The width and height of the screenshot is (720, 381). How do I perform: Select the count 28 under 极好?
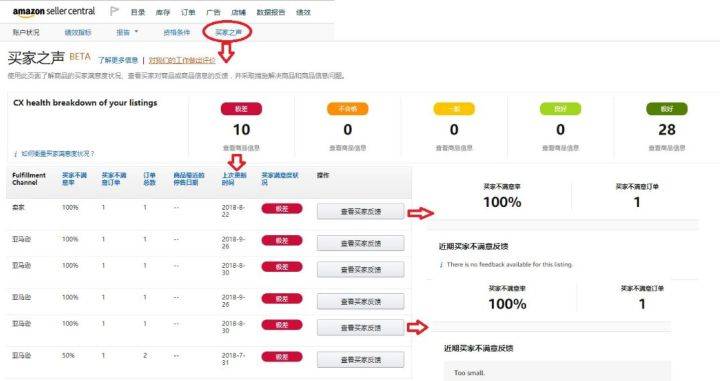pos(667,130)
